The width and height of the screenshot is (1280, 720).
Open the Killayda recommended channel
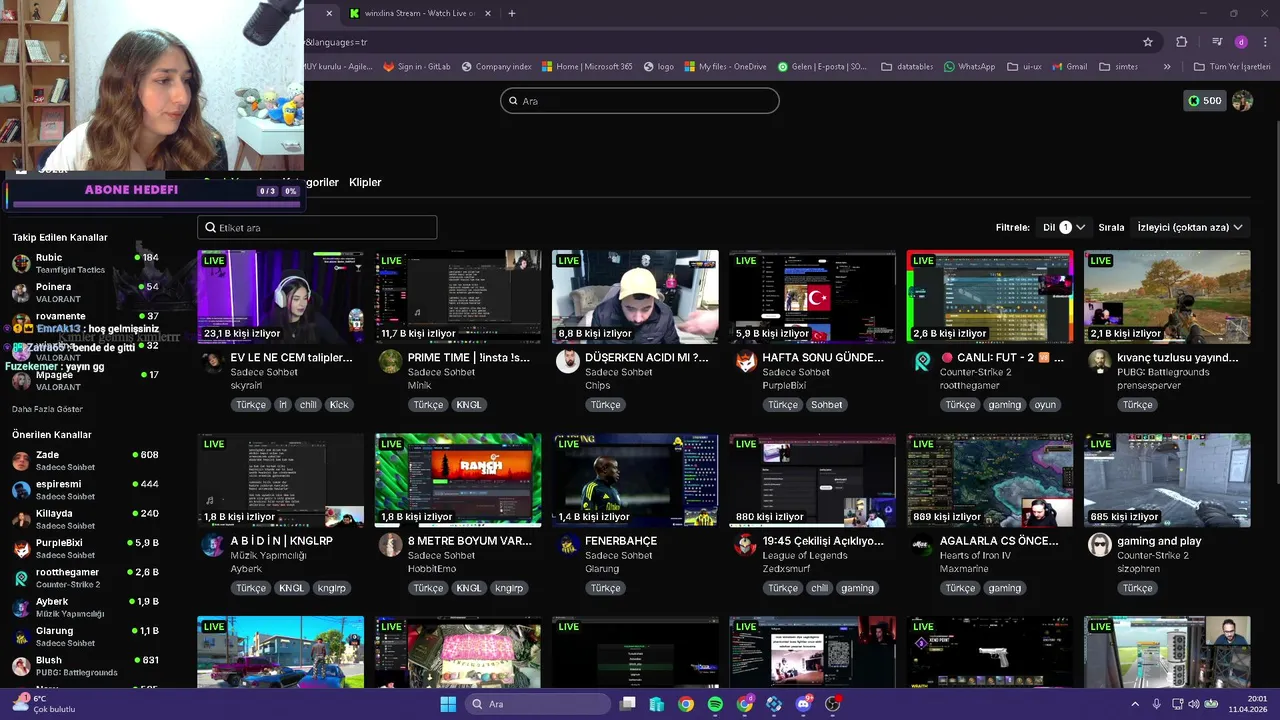point(85,519)
